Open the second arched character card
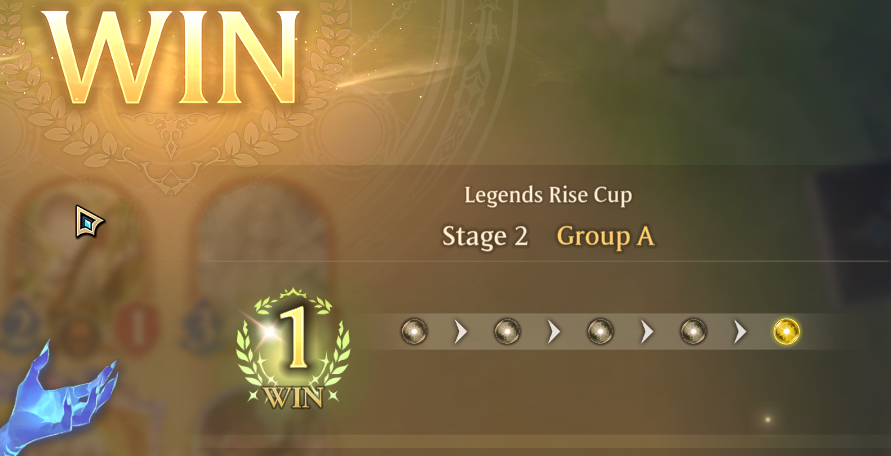 pyautogui.click(x=263, y=264)
